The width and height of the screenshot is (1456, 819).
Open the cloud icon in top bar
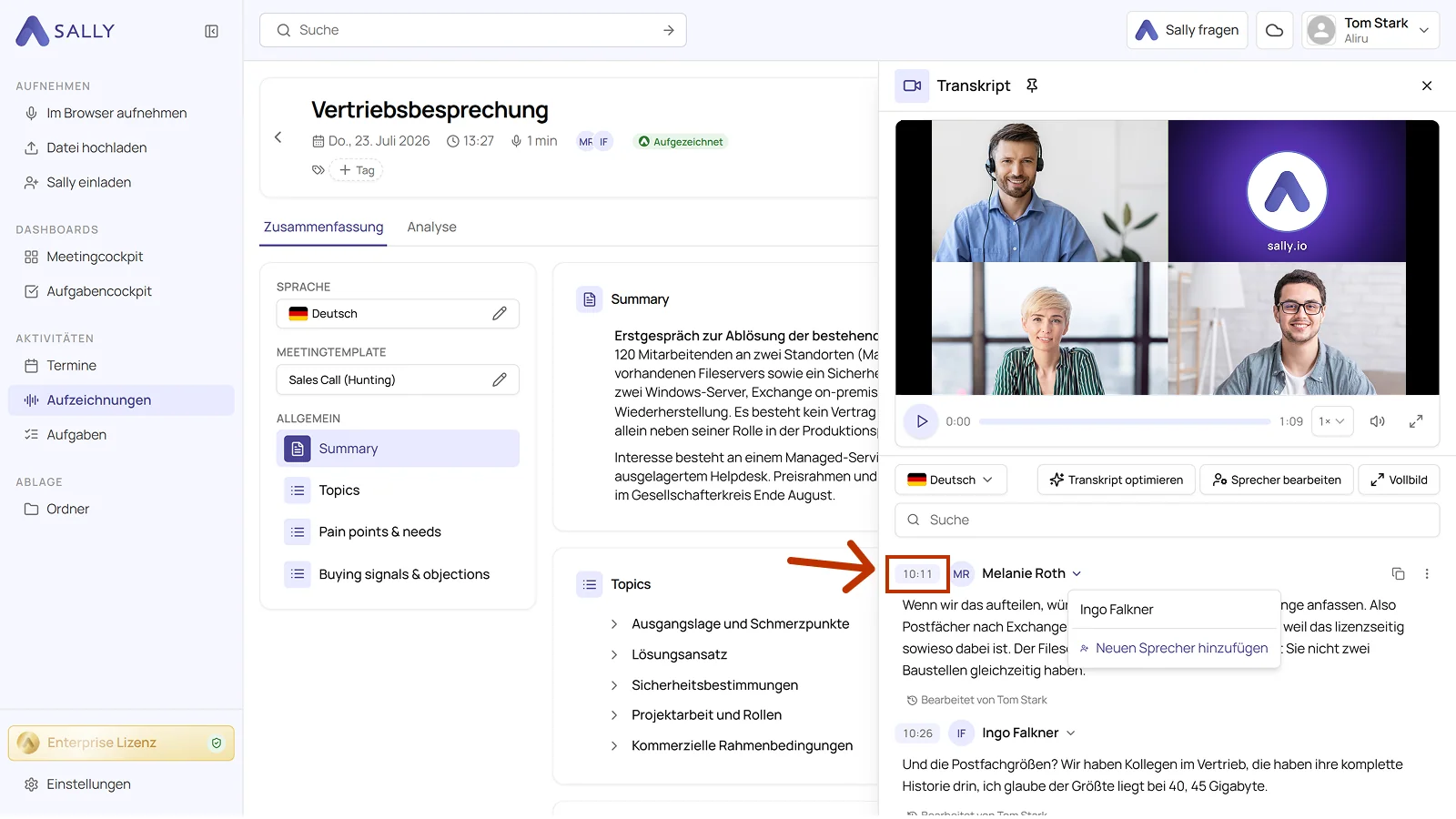tap(1274, 30)
